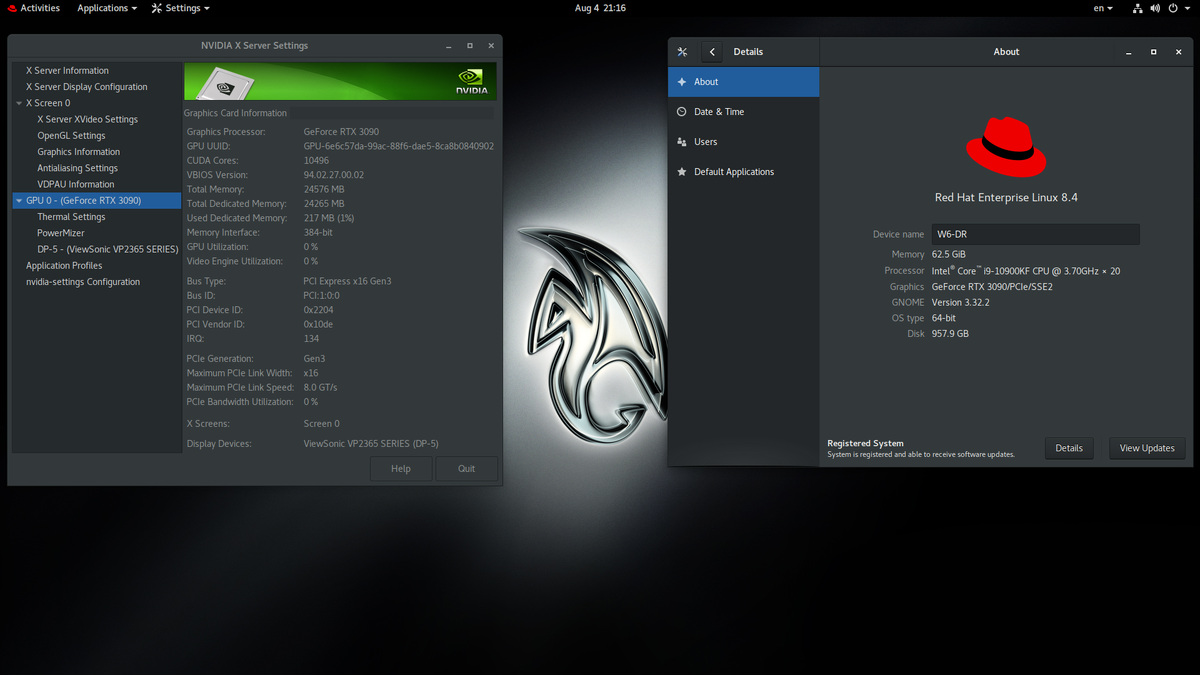
Task: Click Used Dedicated Memory 217 MB (1%)
Action: (330, 218)
